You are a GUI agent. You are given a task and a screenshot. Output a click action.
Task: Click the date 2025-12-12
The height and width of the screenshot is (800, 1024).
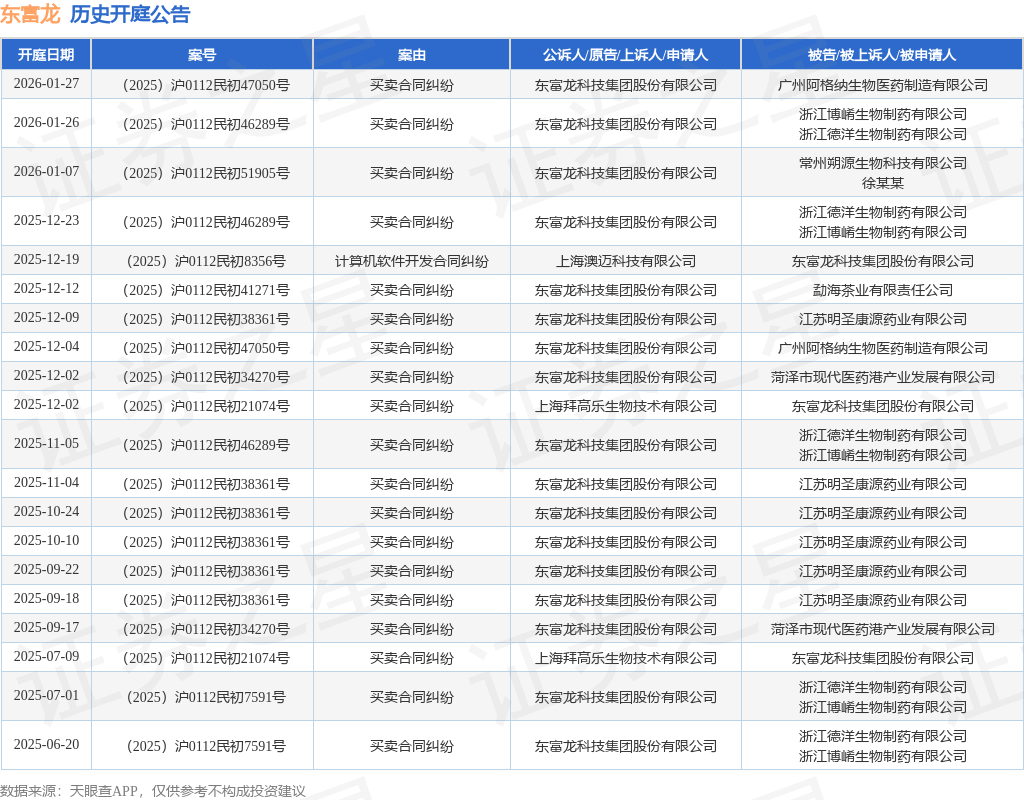46,289
